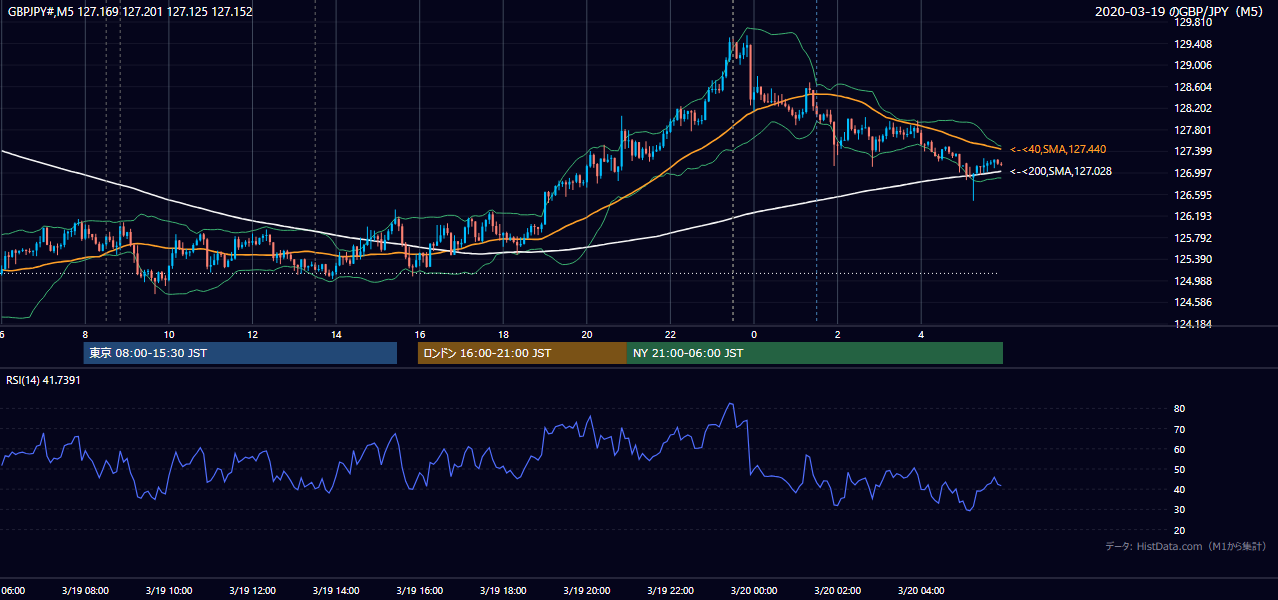This screenshot has width=1278, height=600.
Task: Click price axis value 125.390
Action: click(x=1193, y=259)
